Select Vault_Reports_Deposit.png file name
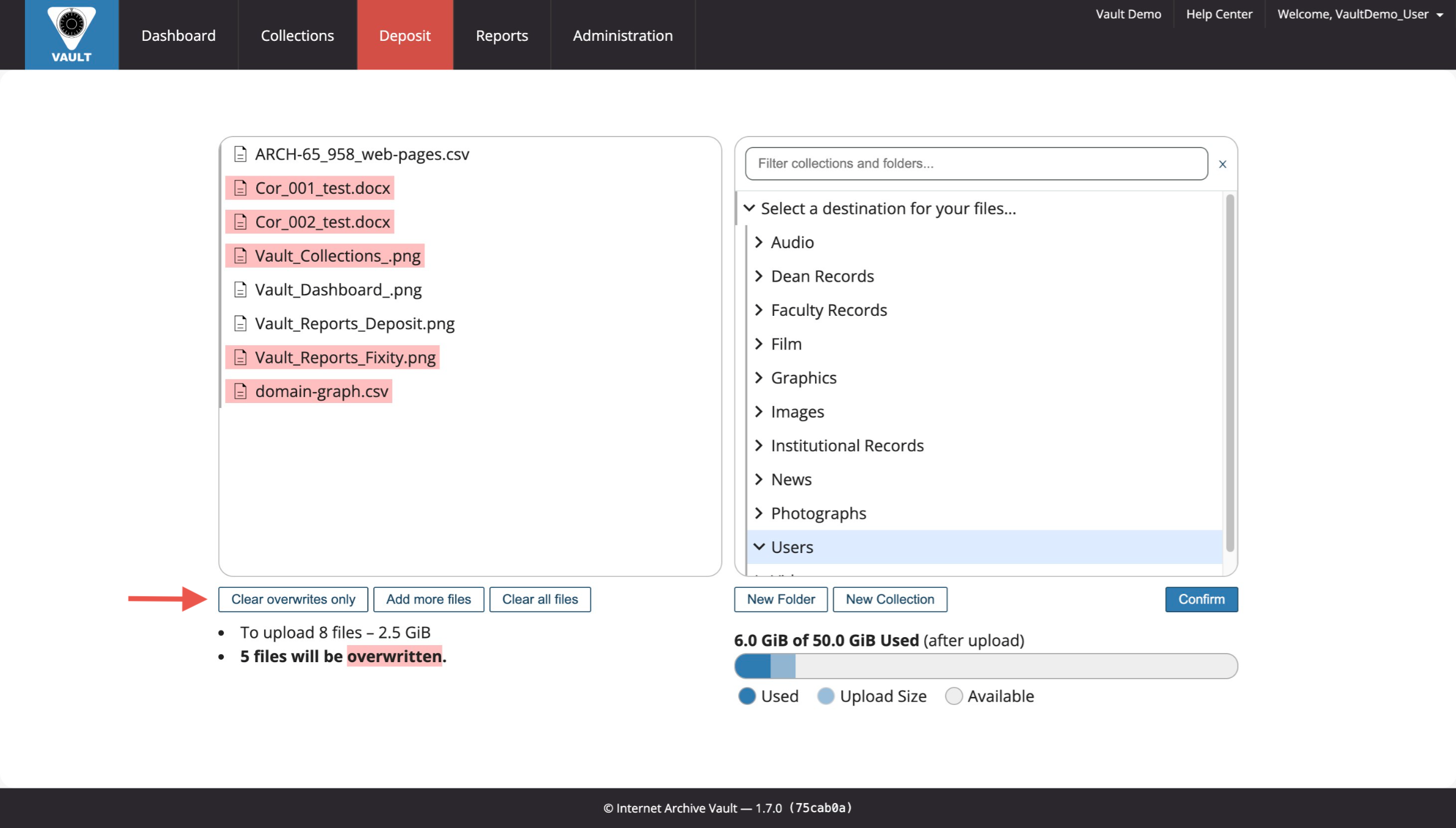 pyautogui.click(x=355, y=323)
